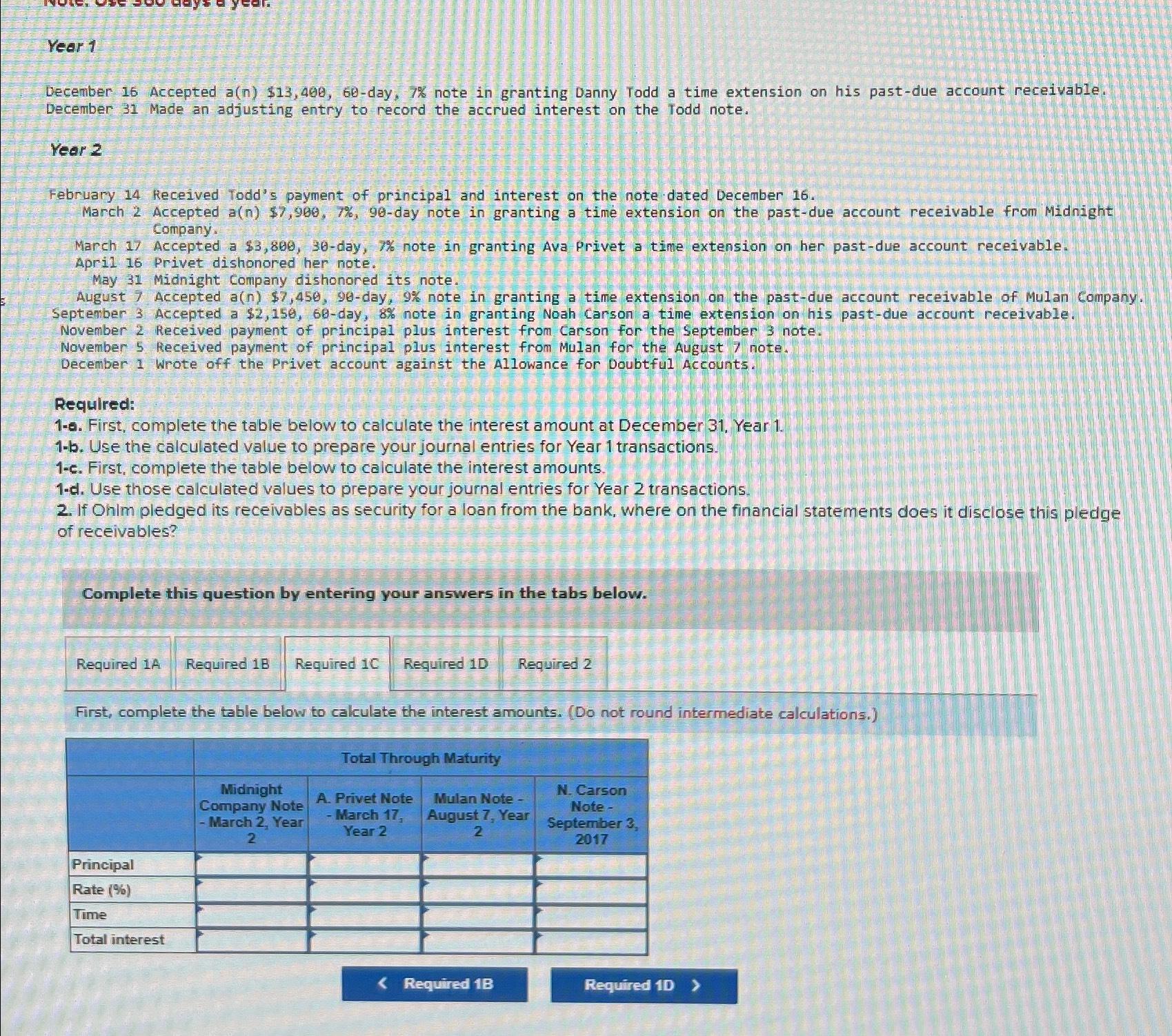
Task: Click the August 7 Mulan Company transaction line
Action: point(610,297)
